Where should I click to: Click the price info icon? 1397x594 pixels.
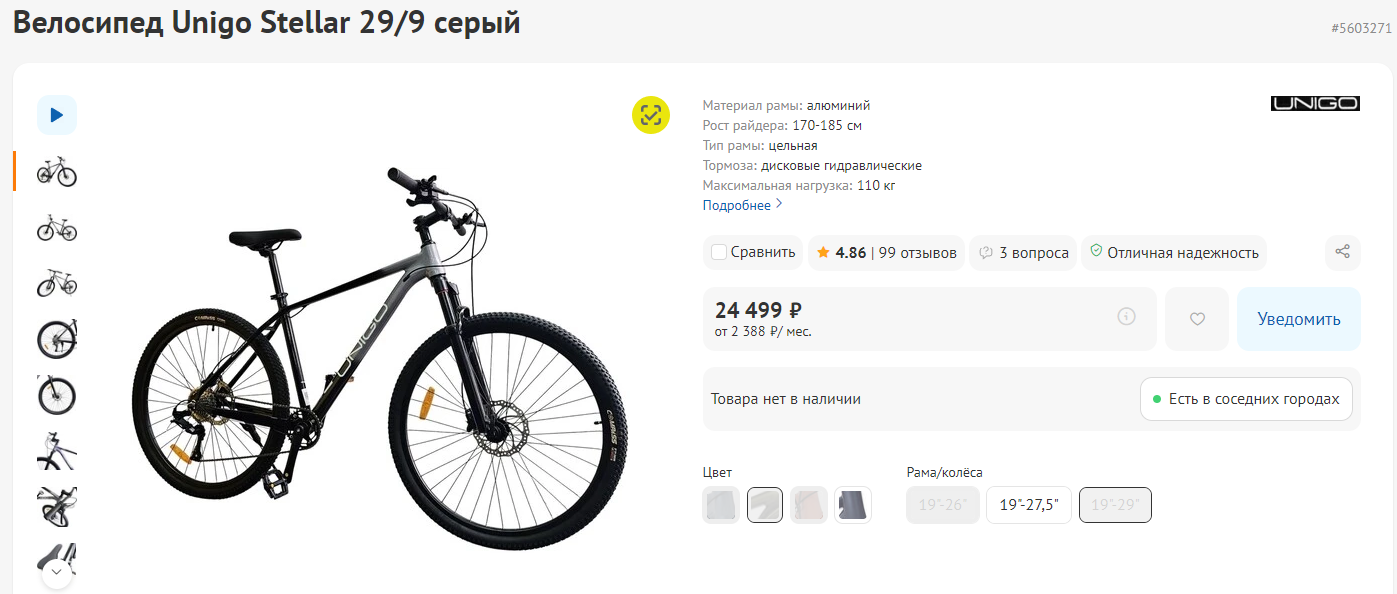pyautogui.click(x=1127, y=317)
